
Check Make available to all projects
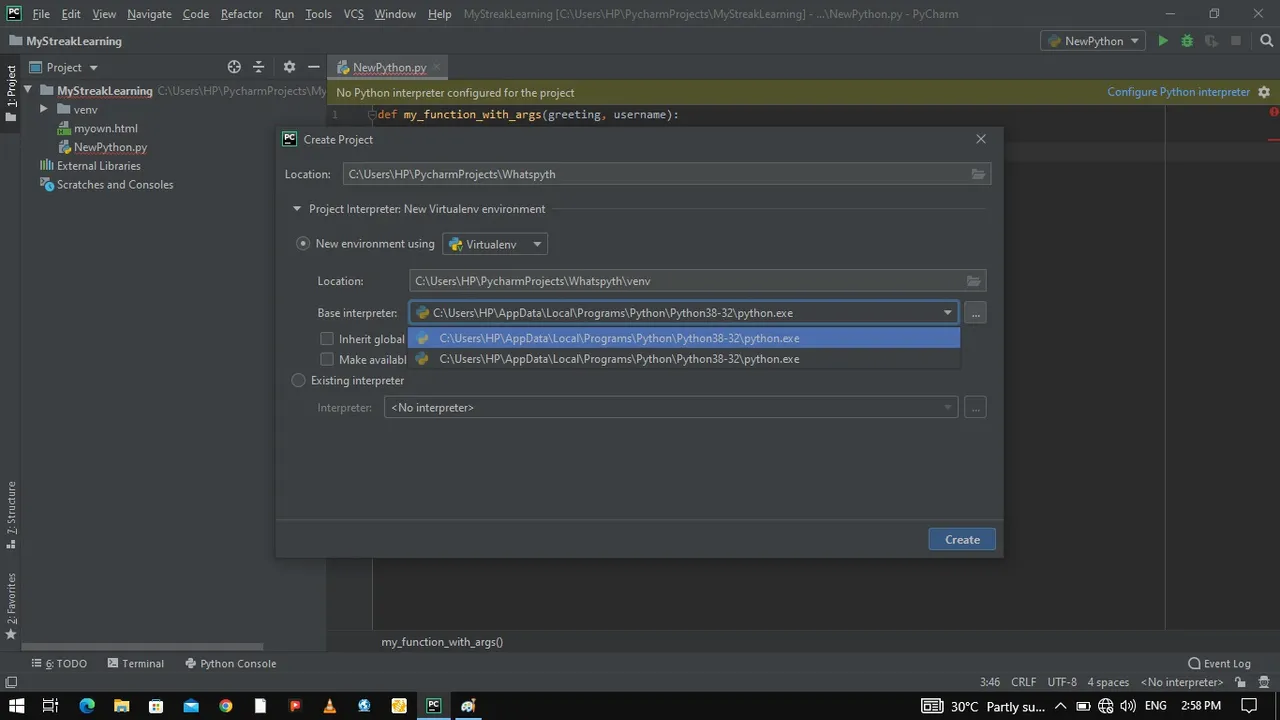326,359
